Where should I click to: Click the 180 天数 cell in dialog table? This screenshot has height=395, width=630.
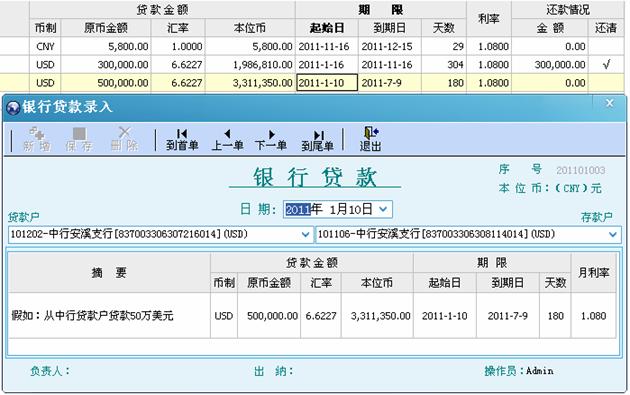coord(555,316)
